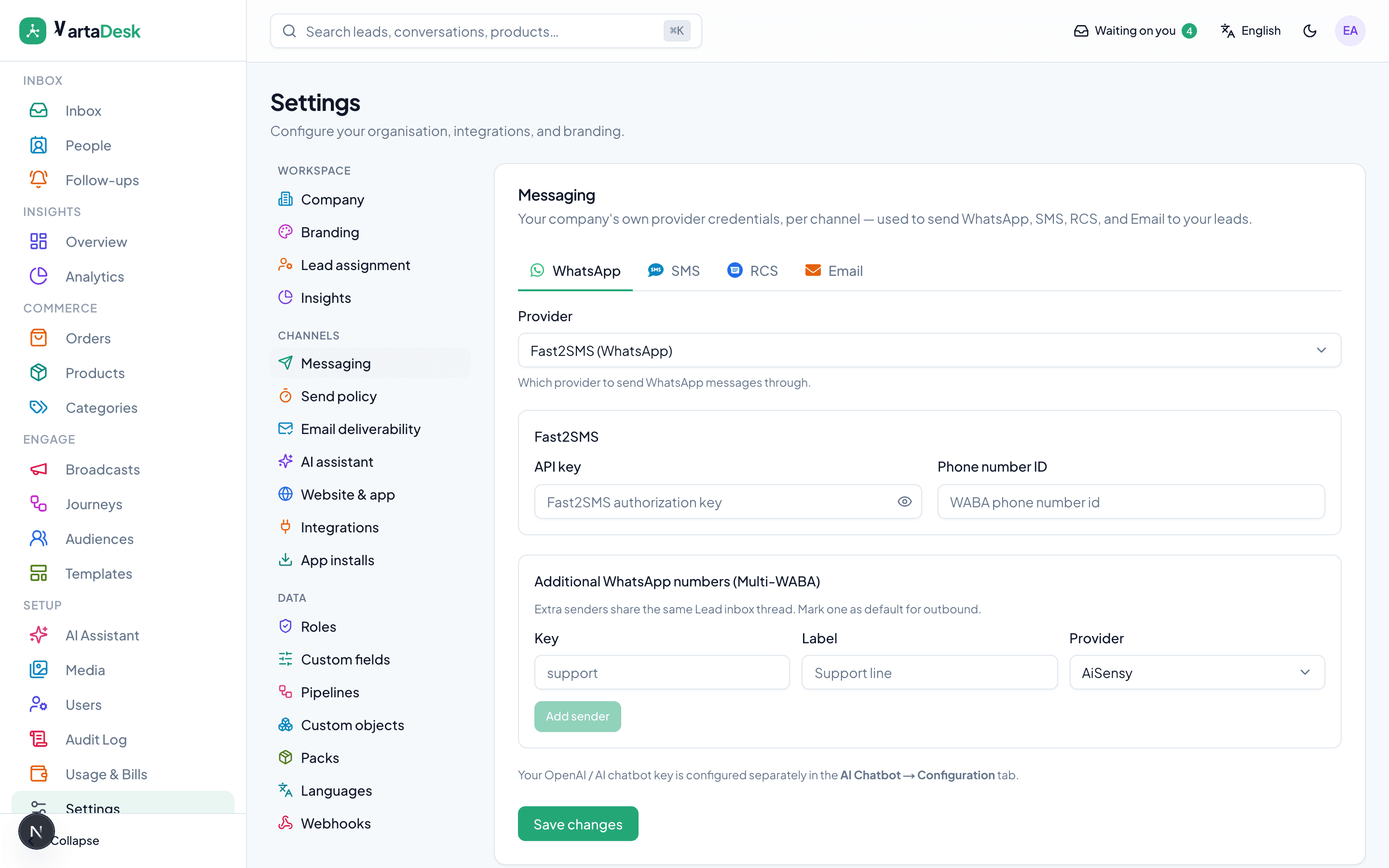Open Usage & Bills wallet icon

[x=39, y=774]
